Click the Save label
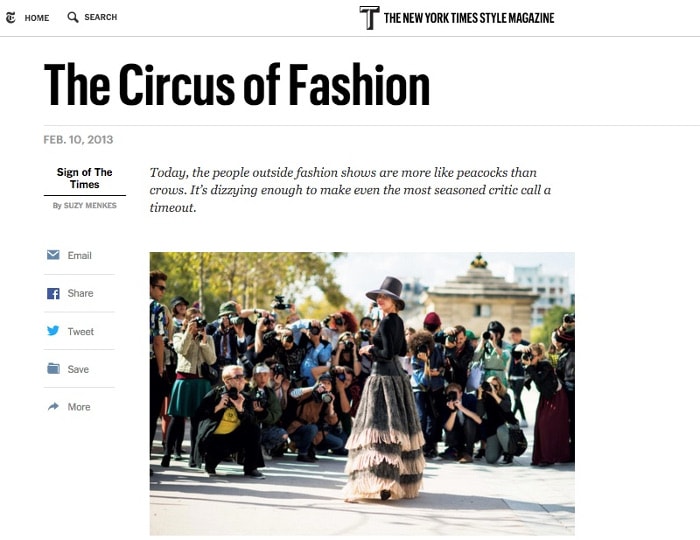The image size is (700, 540). [79, 370]
